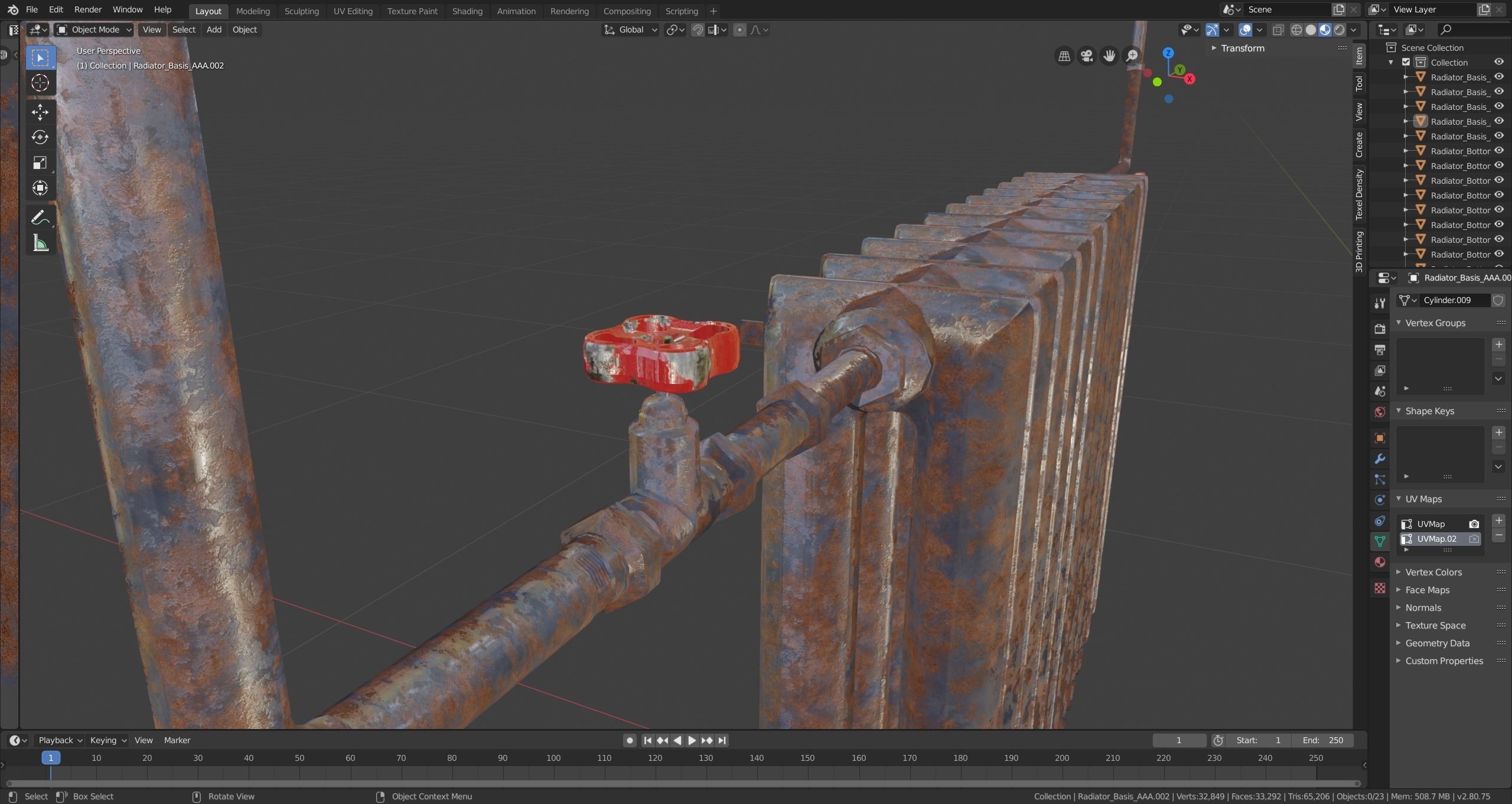Open the Object Mode dropdown
This screenshot has width=1512, height=804.
tap(93, 30)
